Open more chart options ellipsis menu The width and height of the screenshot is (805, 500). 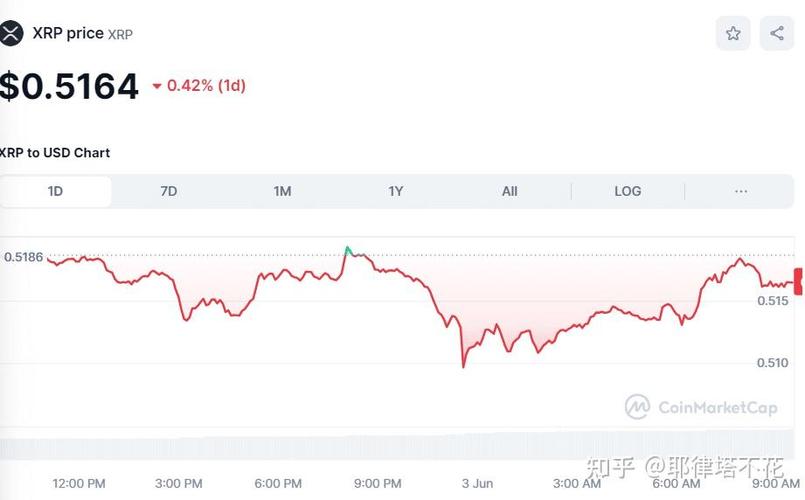pyautogui.click(x=741, y=191)
